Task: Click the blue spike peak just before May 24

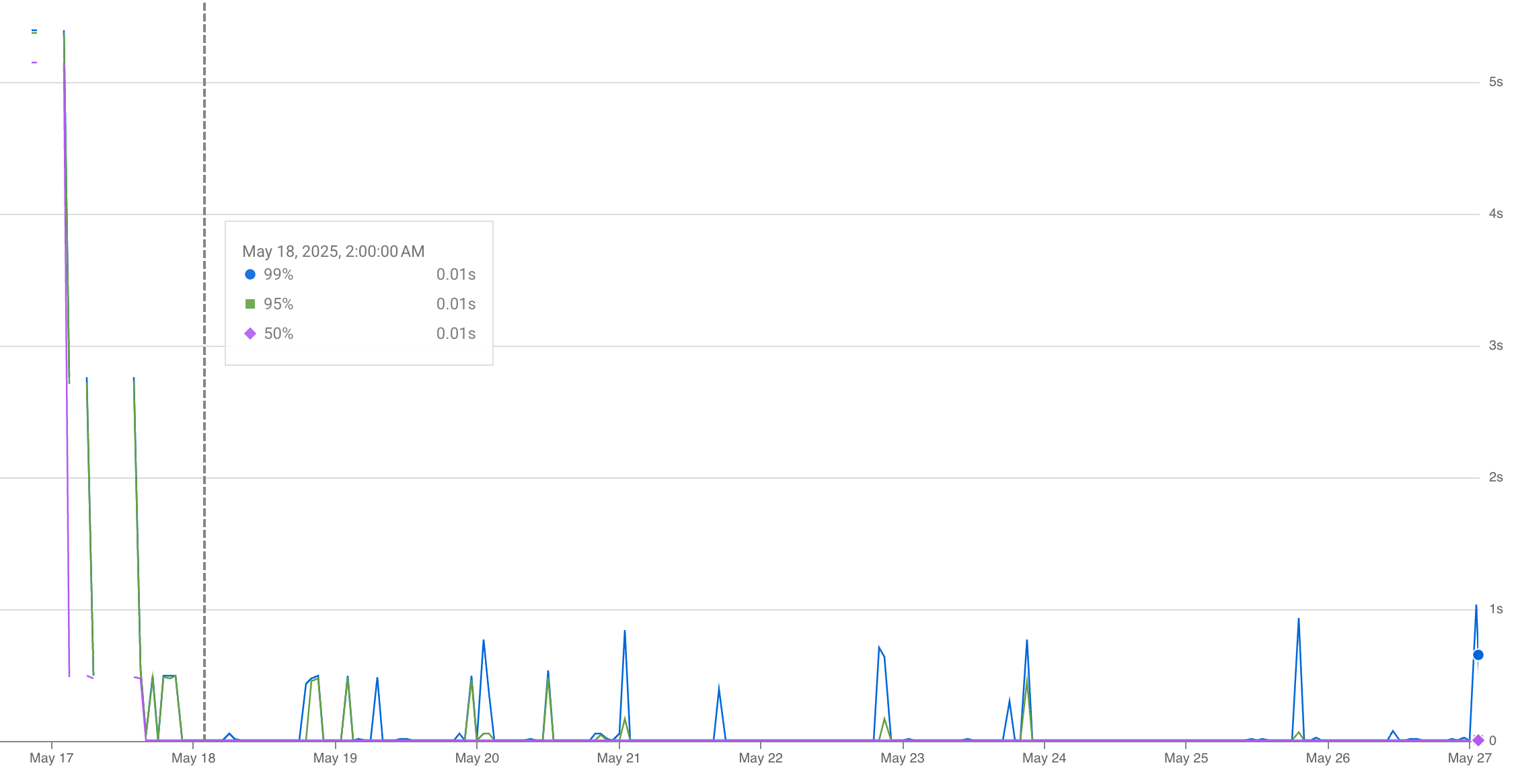Action: click(x=1026, y=641)
